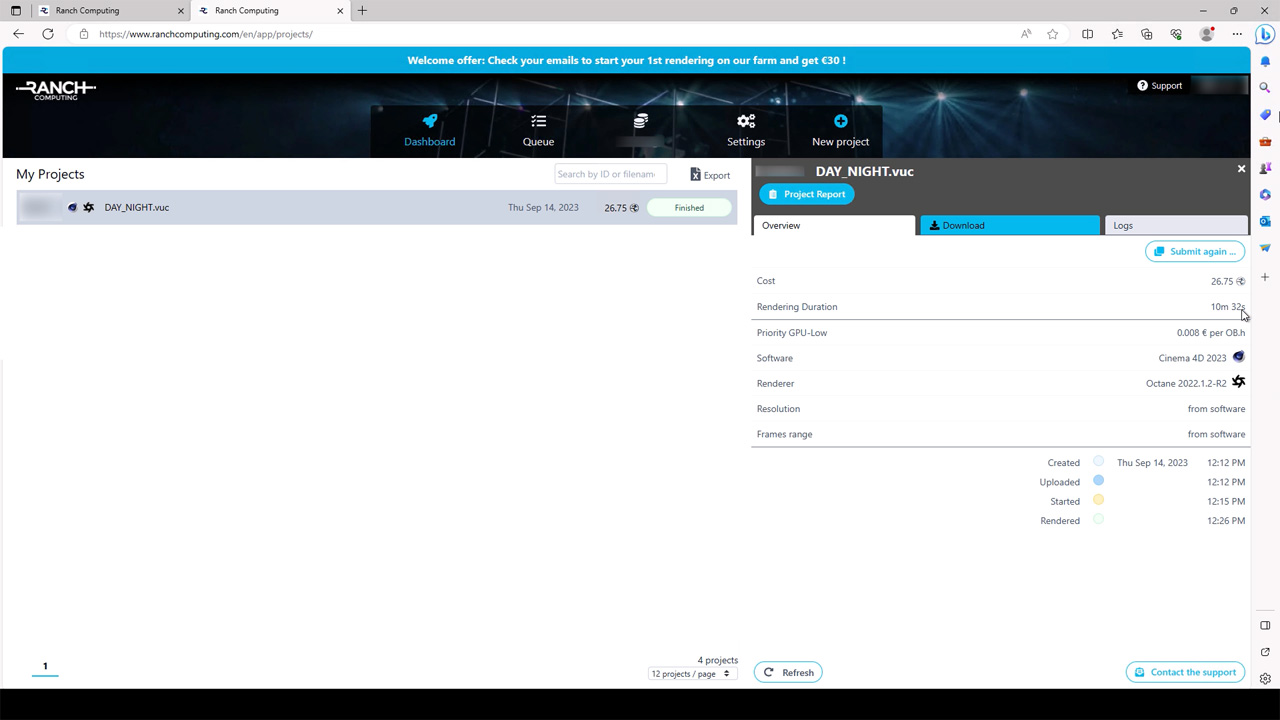Add this page to favorites star
The image size is (1280, 720).
tap(1053, 34)
